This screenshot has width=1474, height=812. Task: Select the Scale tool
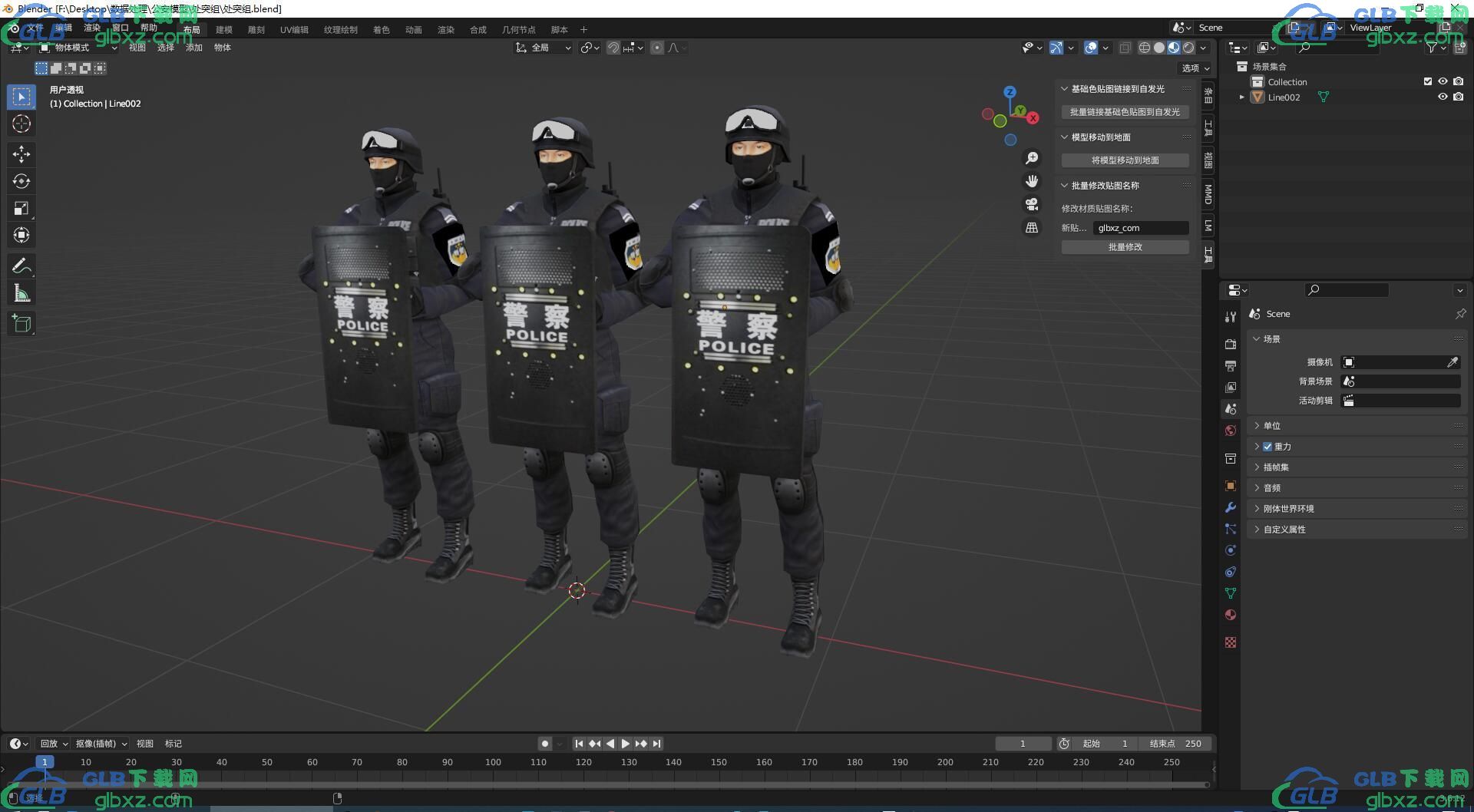tap(21, 208)
